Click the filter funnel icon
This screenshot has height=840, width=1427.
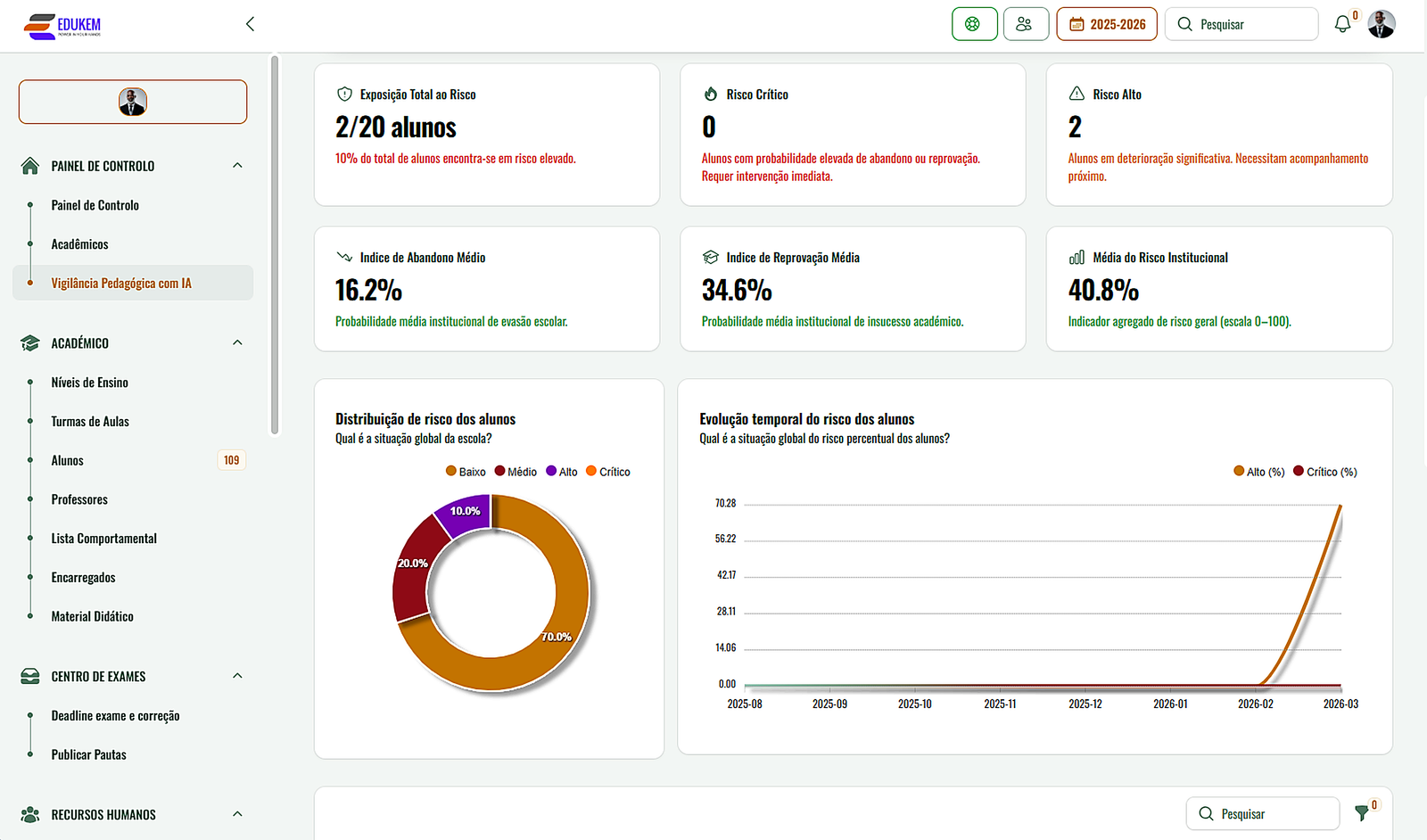1362,812
